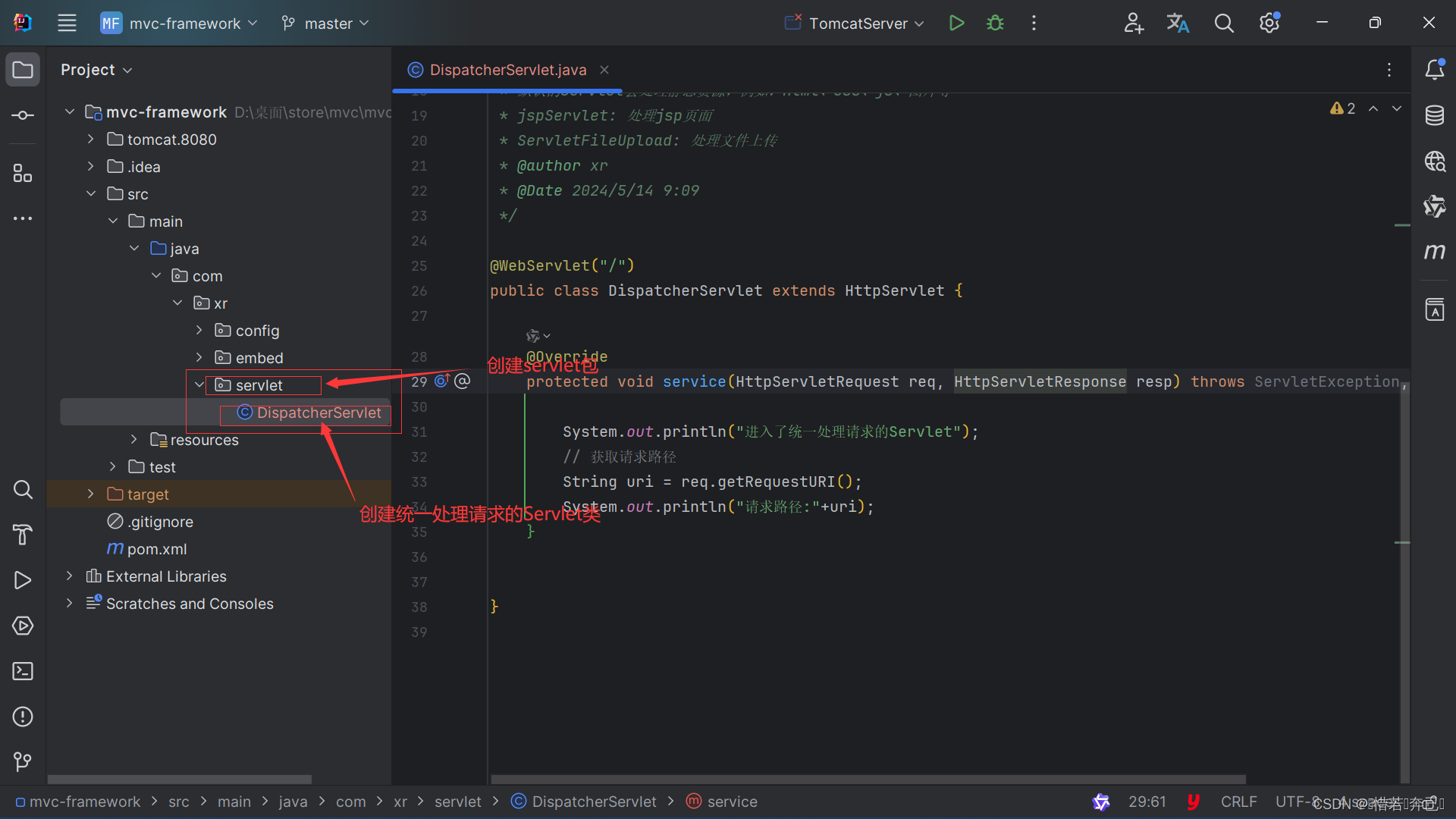
Task: Run TomcatServer with the green play icon
Action: tap(956, 23)
